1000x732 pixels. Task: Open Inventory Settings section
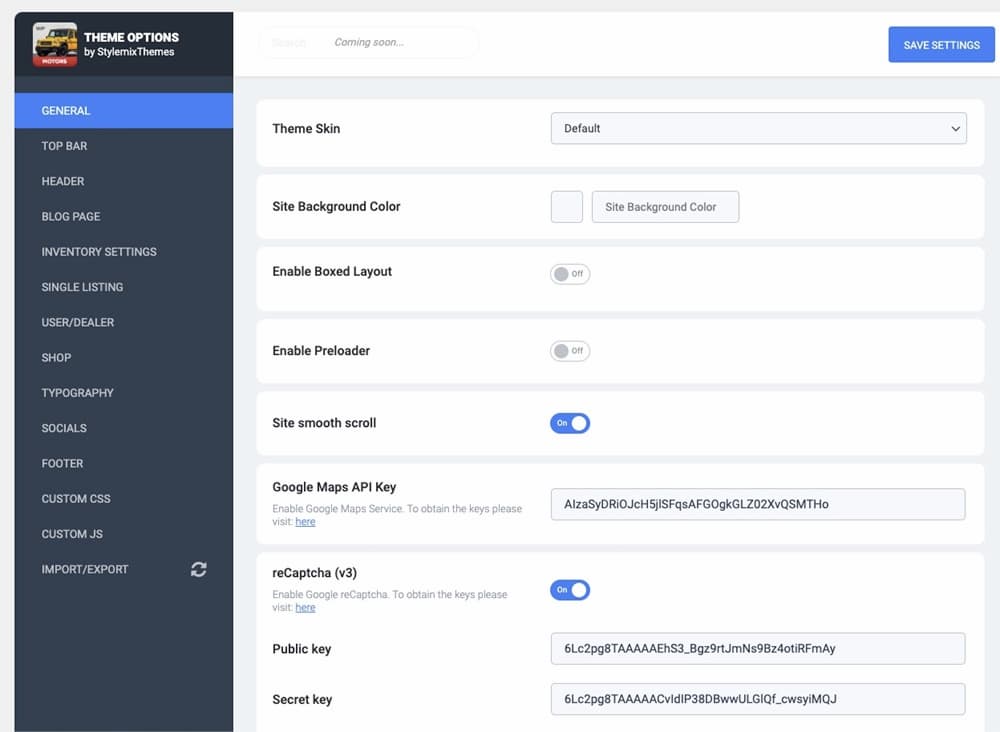124,252
